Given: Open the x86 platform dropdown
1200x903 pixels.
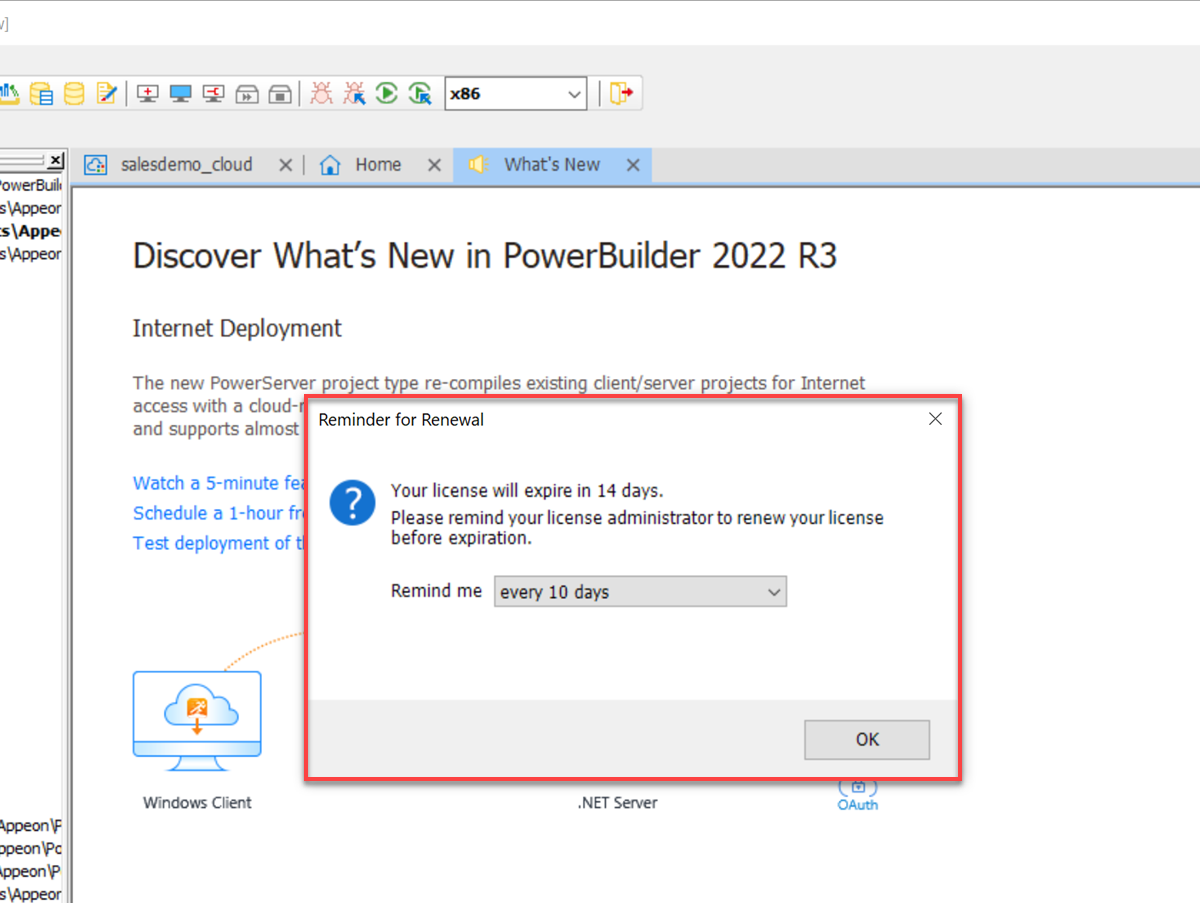Looking at the screenshot, I should [x=515, y=94].
